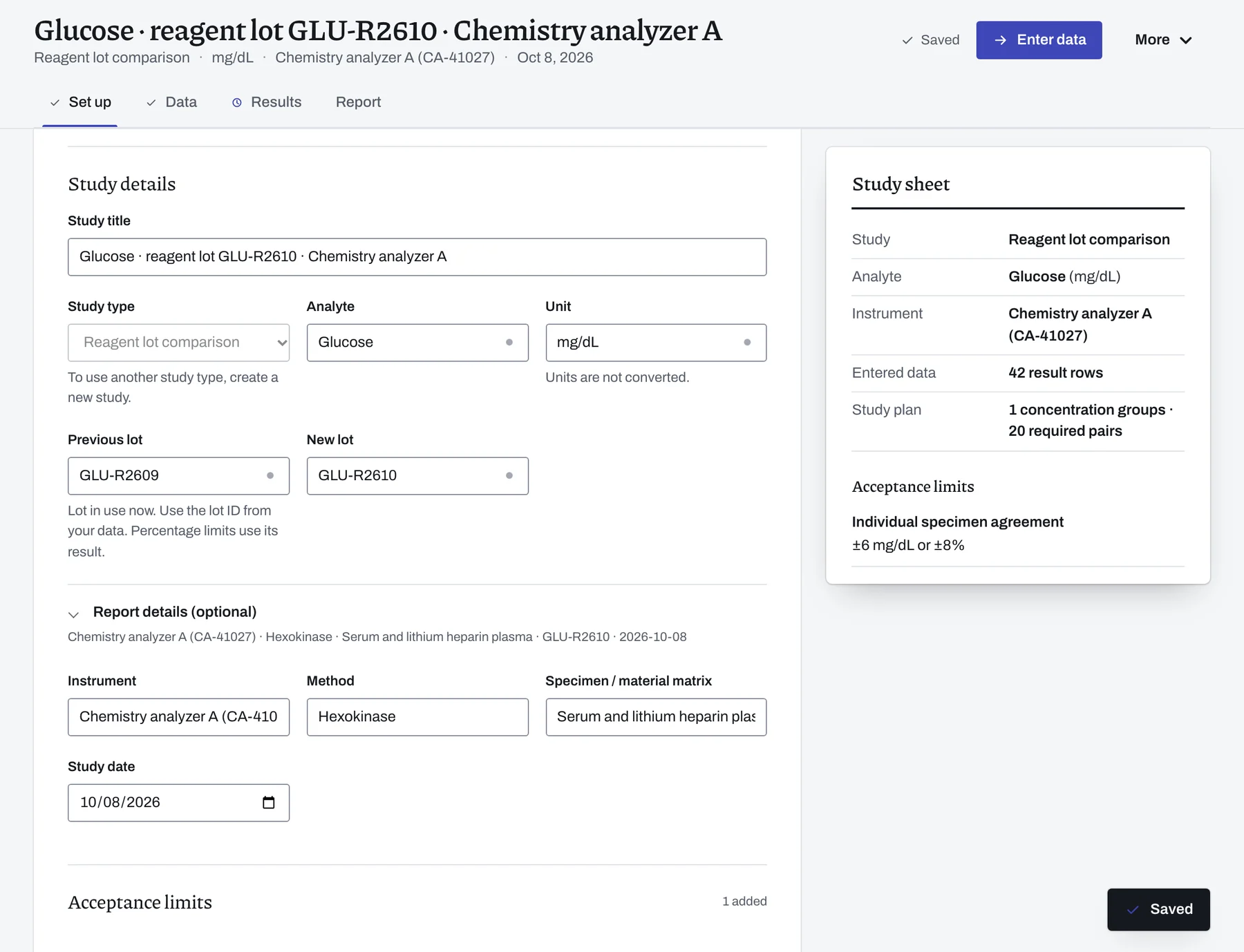Click the More chevron arrow
This screenshot has width=1244, height=952.
(1186, 41)
